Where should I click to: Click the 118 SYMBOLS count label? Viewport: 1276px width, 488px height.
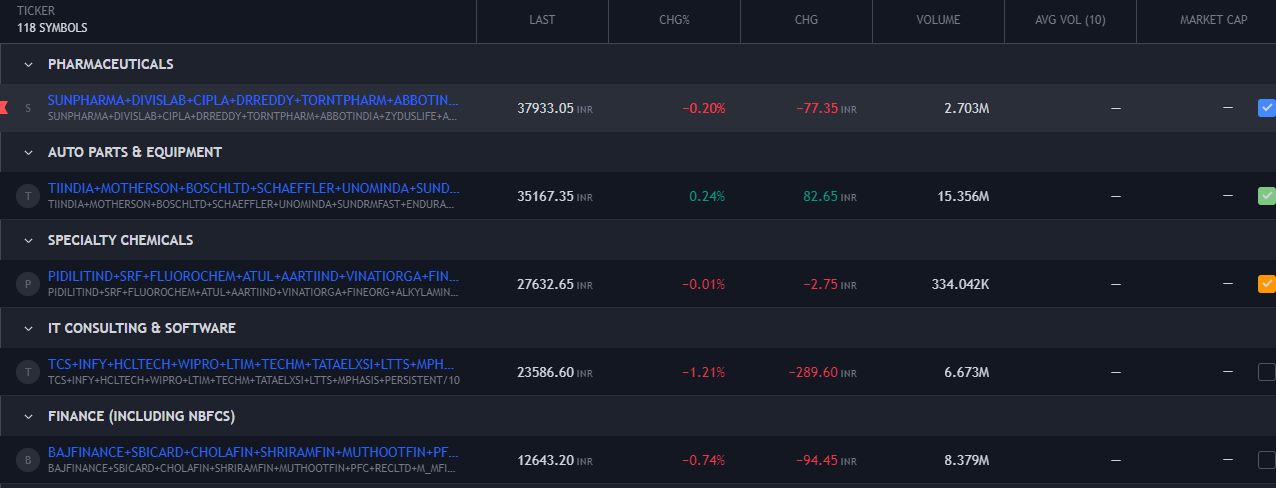(52, 28)
